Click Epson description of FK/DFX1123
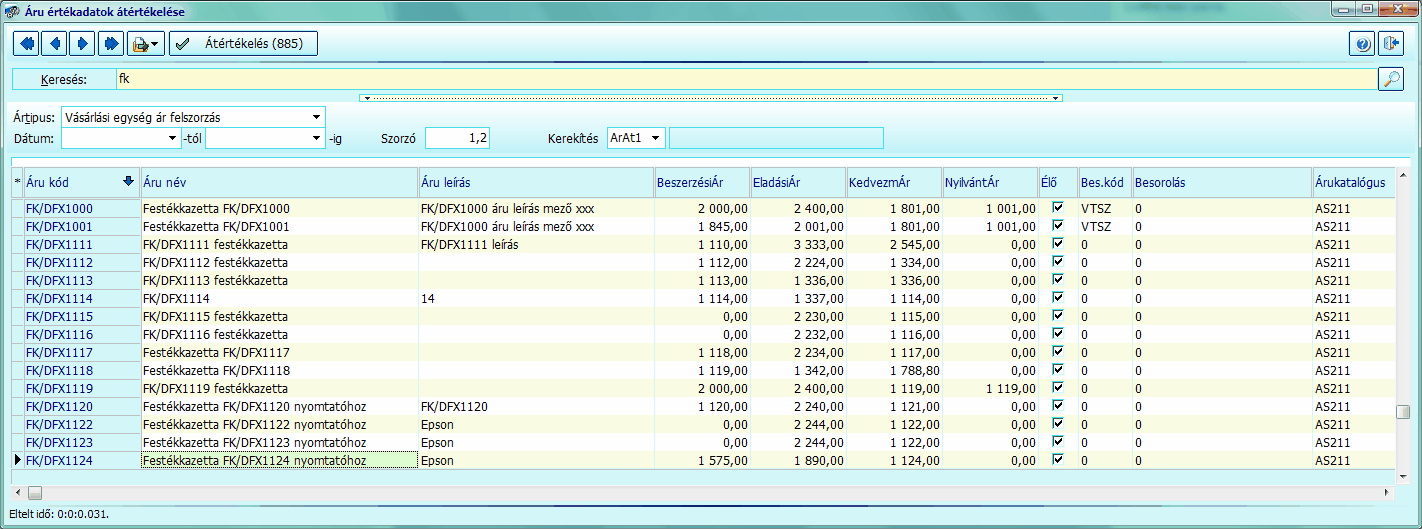The height and width of the screenshot is (529, 1422). tap(536, 442)
